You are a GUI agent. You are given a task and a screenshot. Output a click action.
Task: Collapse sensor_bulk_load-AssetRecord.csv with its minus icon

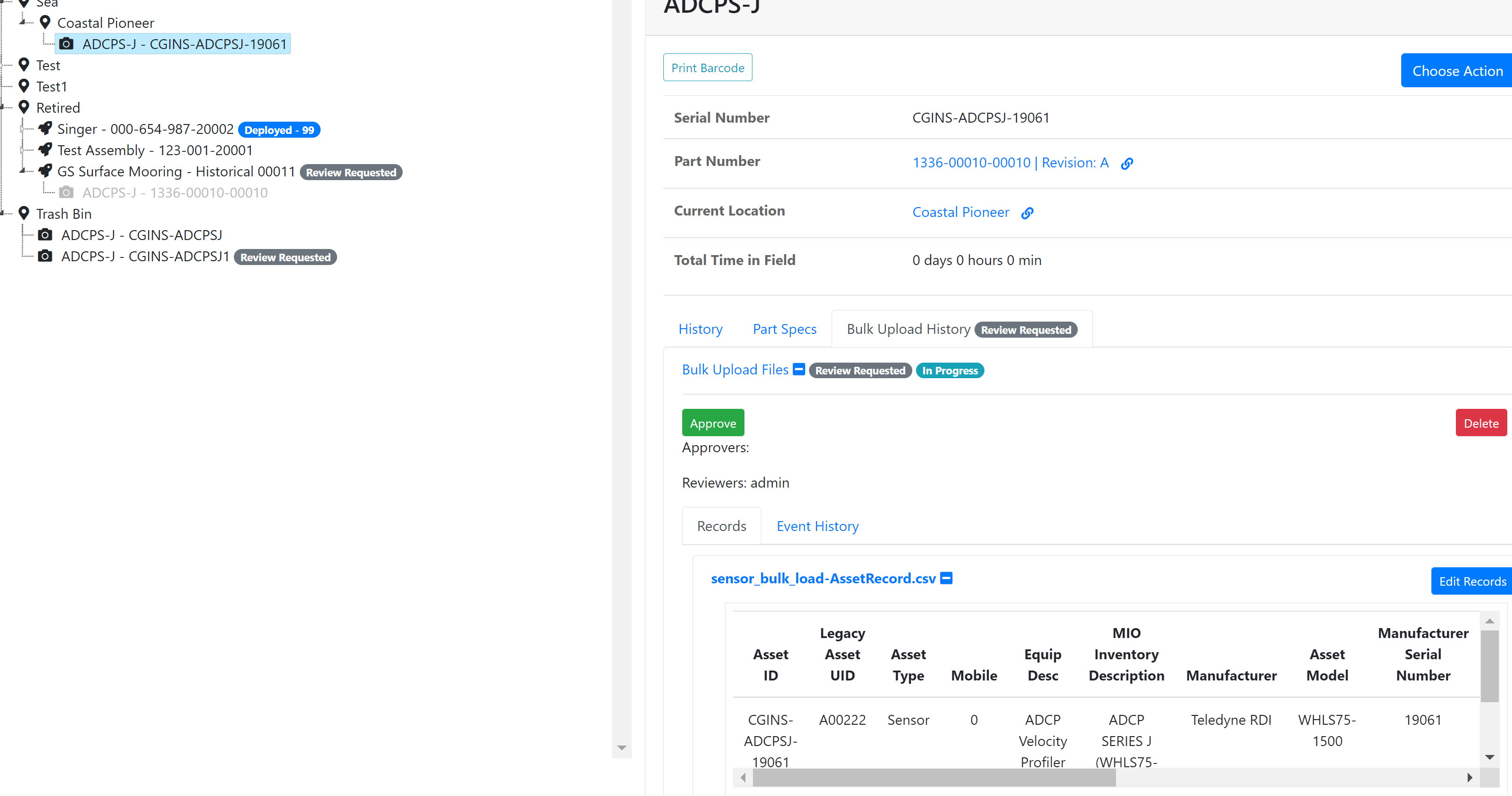click(x=946, y=578)
